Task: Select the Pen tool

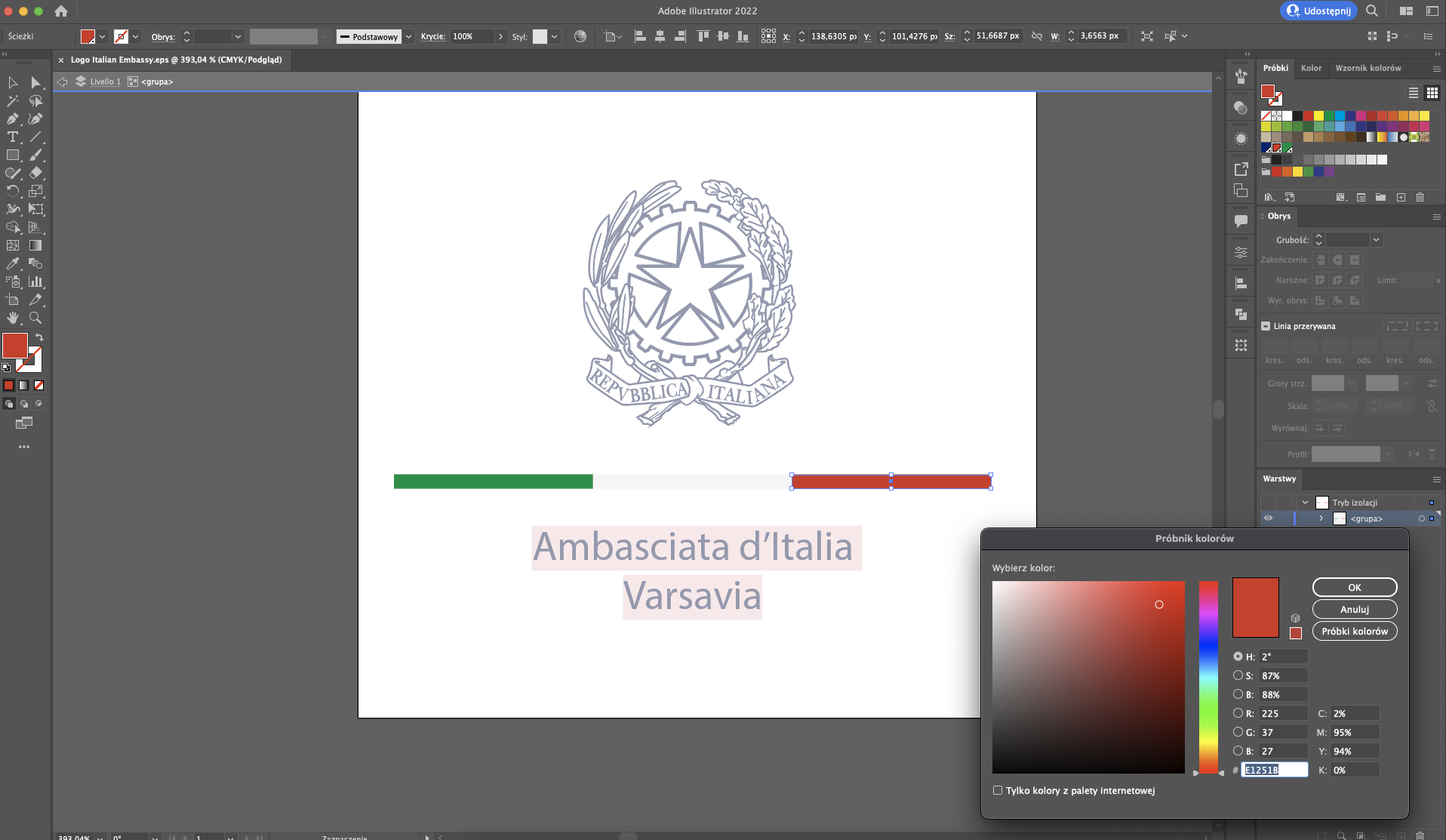Action: pyautogui.click(x=13, y=118)
